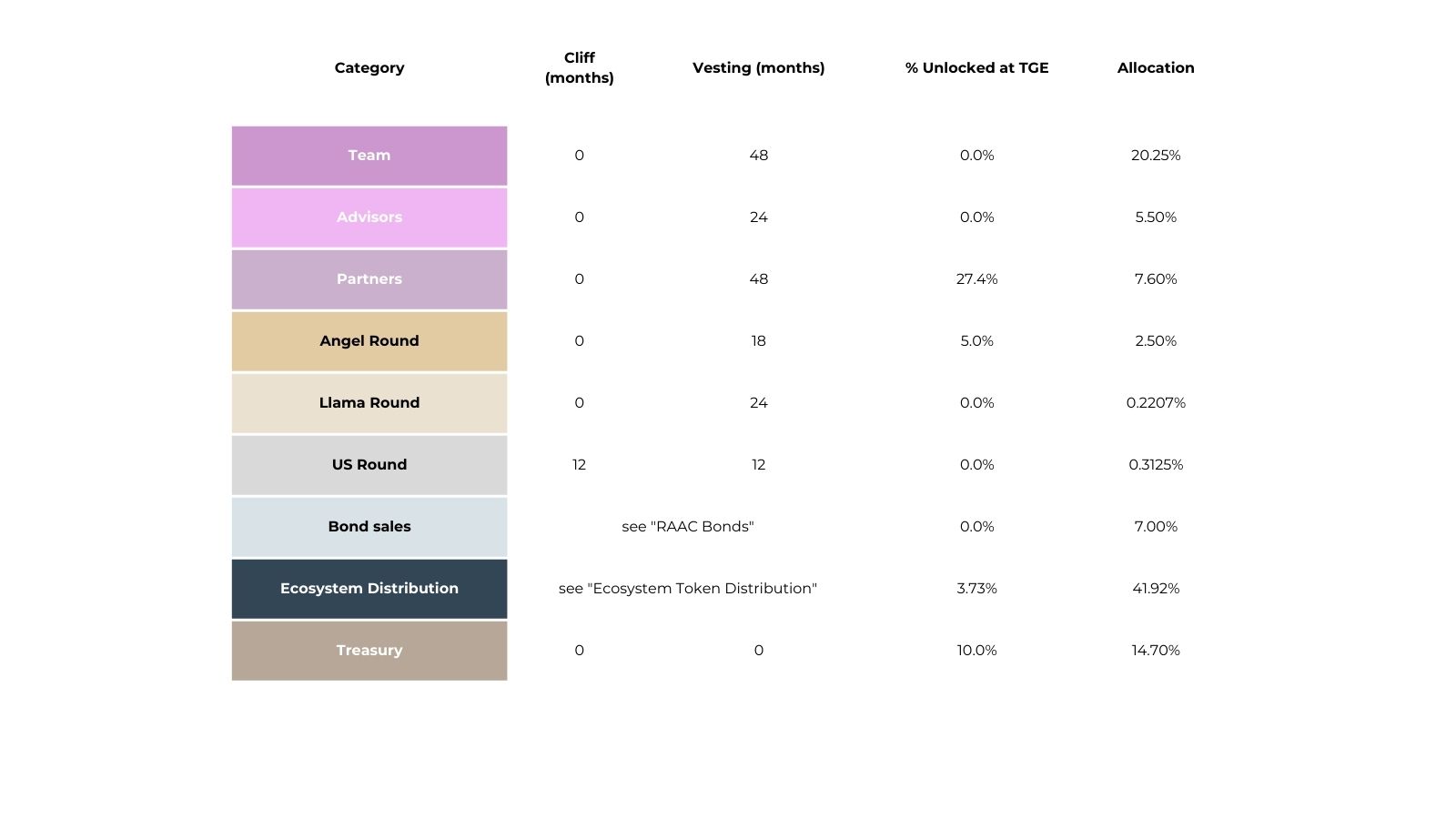Select the gray US Round cell
Viewport: 1456px width, 819px height.
(369, 465)
